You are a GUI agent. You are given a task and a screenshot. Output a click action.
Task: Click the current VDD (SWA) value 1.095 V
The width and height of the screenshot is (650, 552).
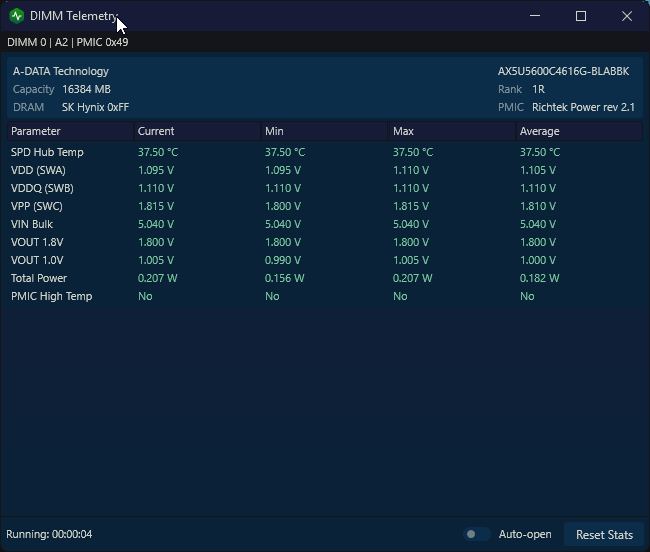(x=156, y=170)
